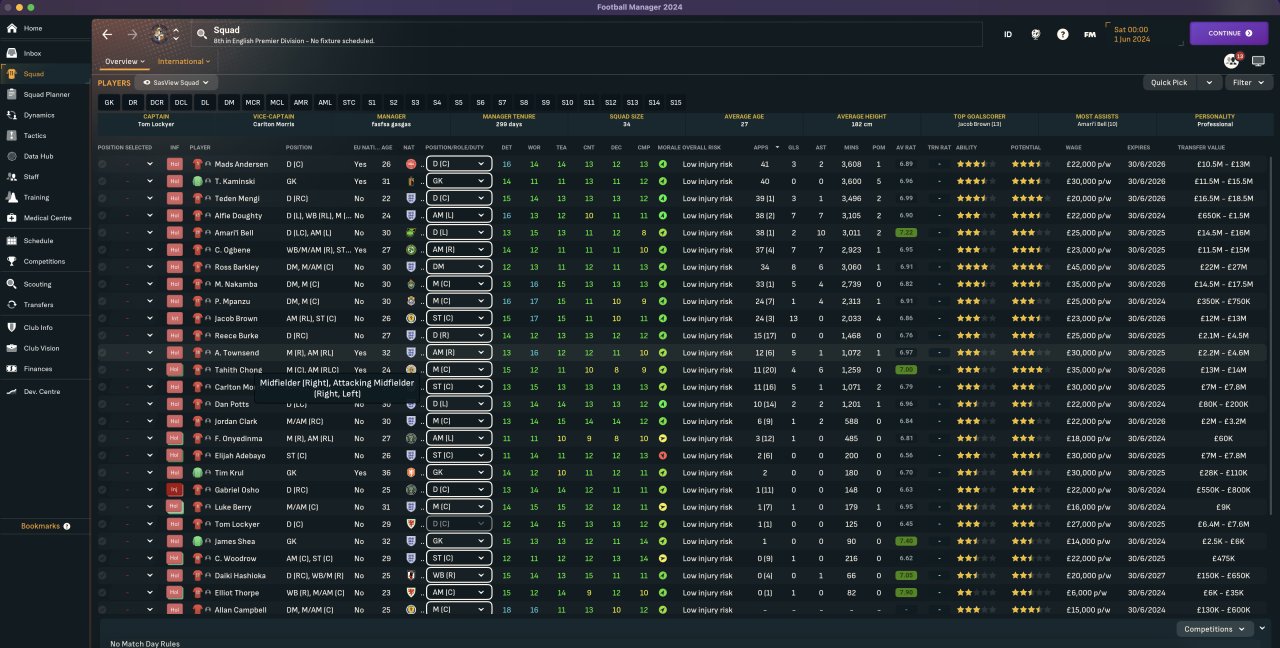Open the Bookmarks link in sidebar
This screenshot has height=648, width=1280.
tap(45, 526)
